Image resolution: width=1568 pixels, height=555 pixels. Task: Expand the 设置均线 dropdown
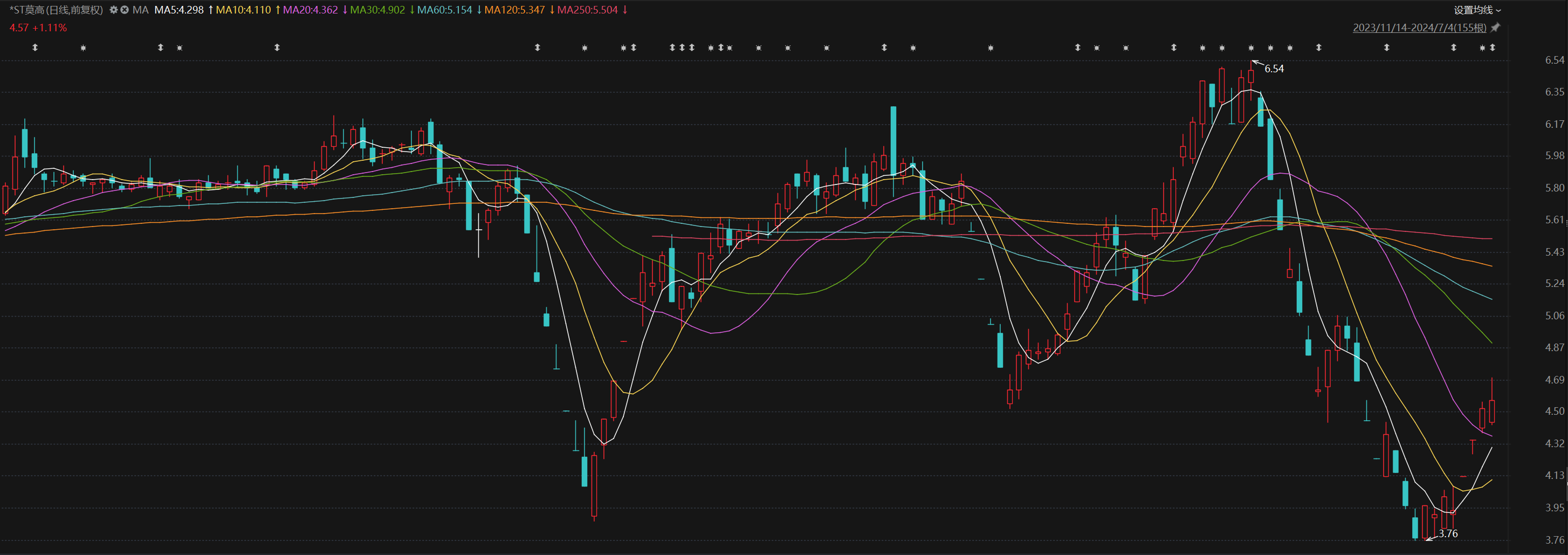(x=1477, y=10)
